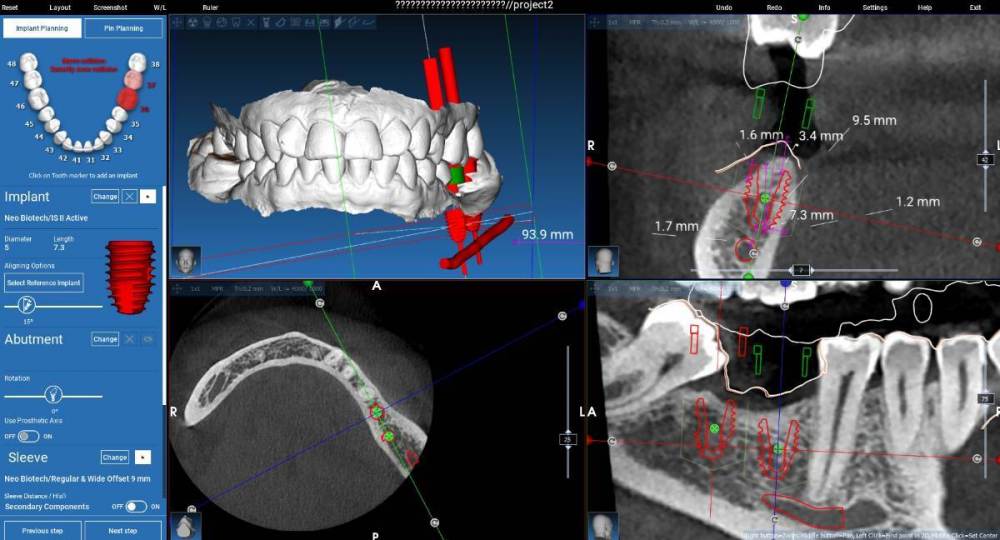Click the 3D view head orientation icon
The image size is (1000, 540).
coord(184,261)
